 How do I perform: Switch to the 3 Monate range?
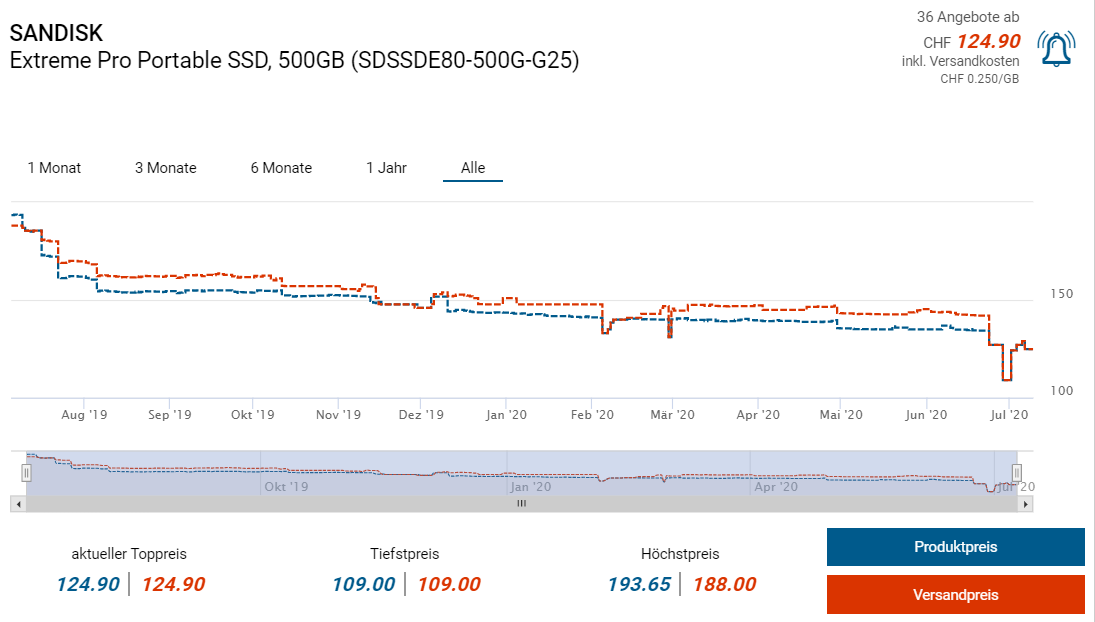click(x=166, y=168)
